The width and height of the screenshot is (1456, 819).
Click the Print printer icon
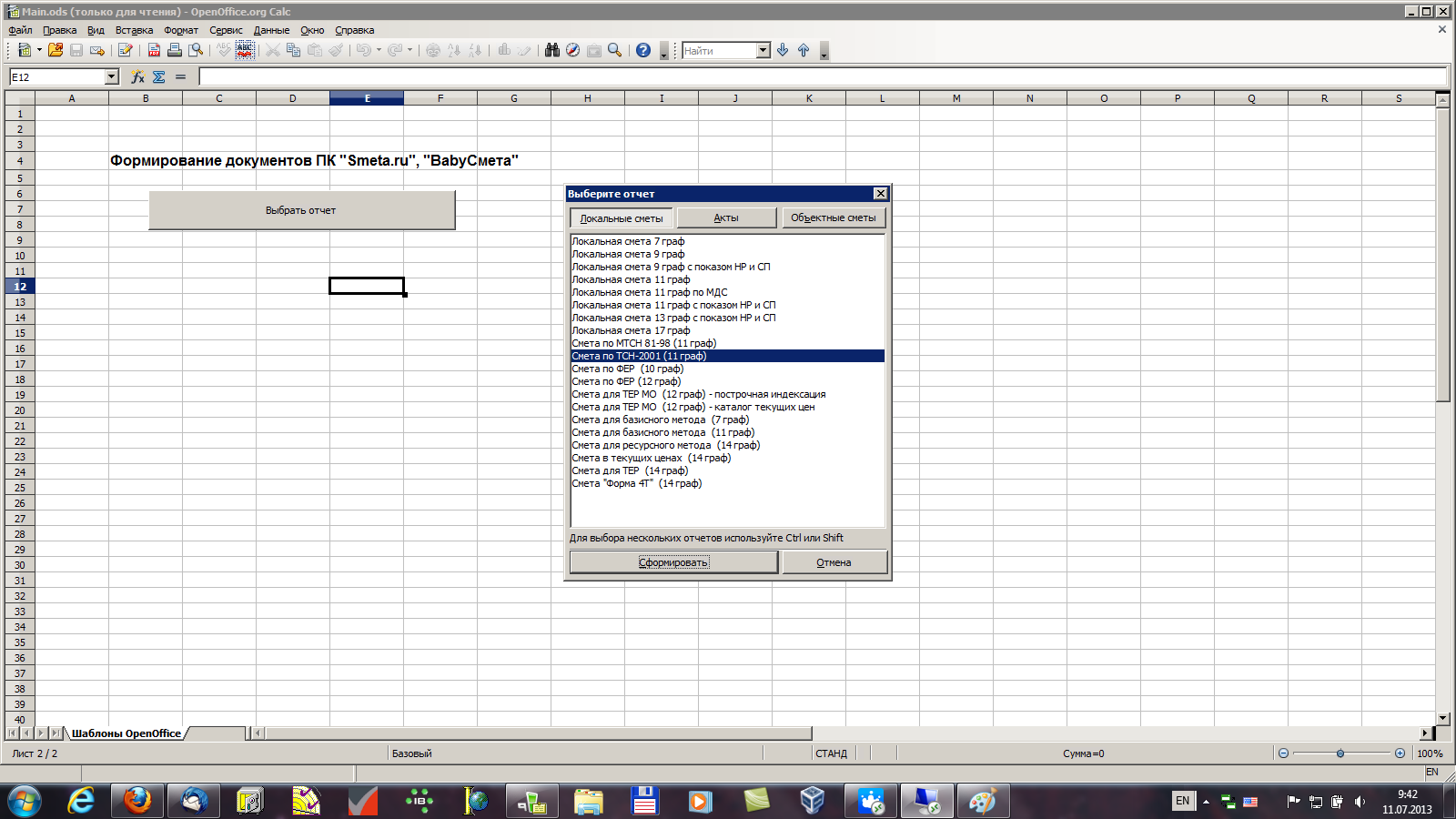tap(175, 50)
